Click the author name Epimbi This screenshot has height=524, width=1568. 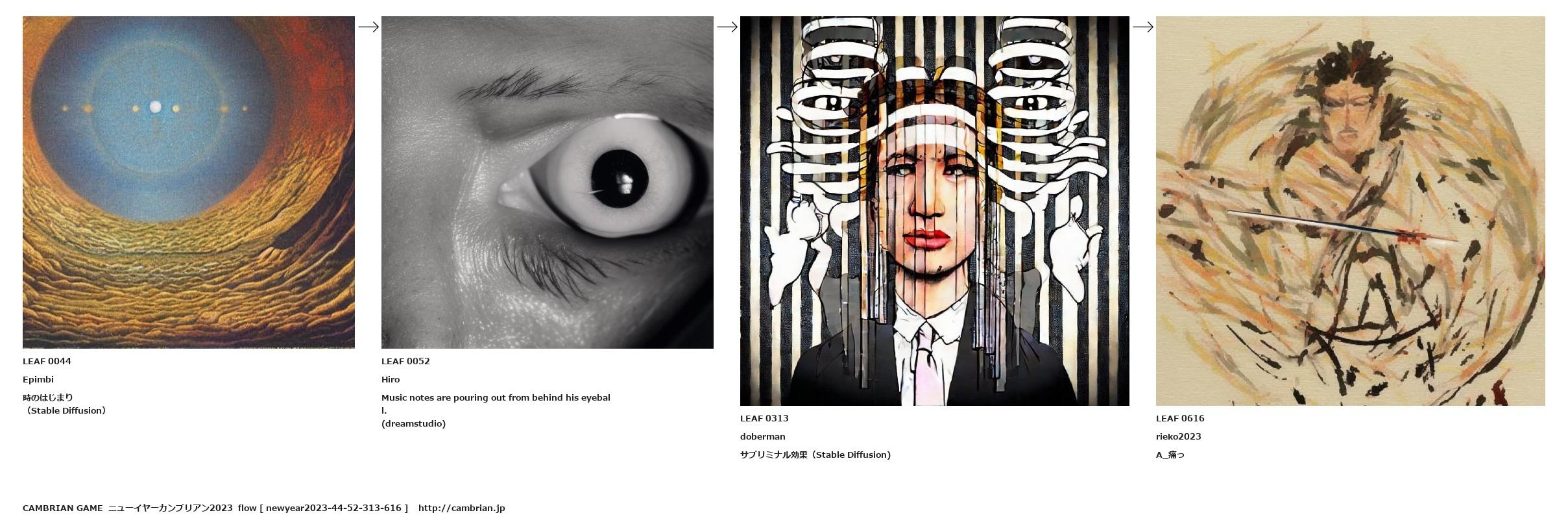coord(38,379)
